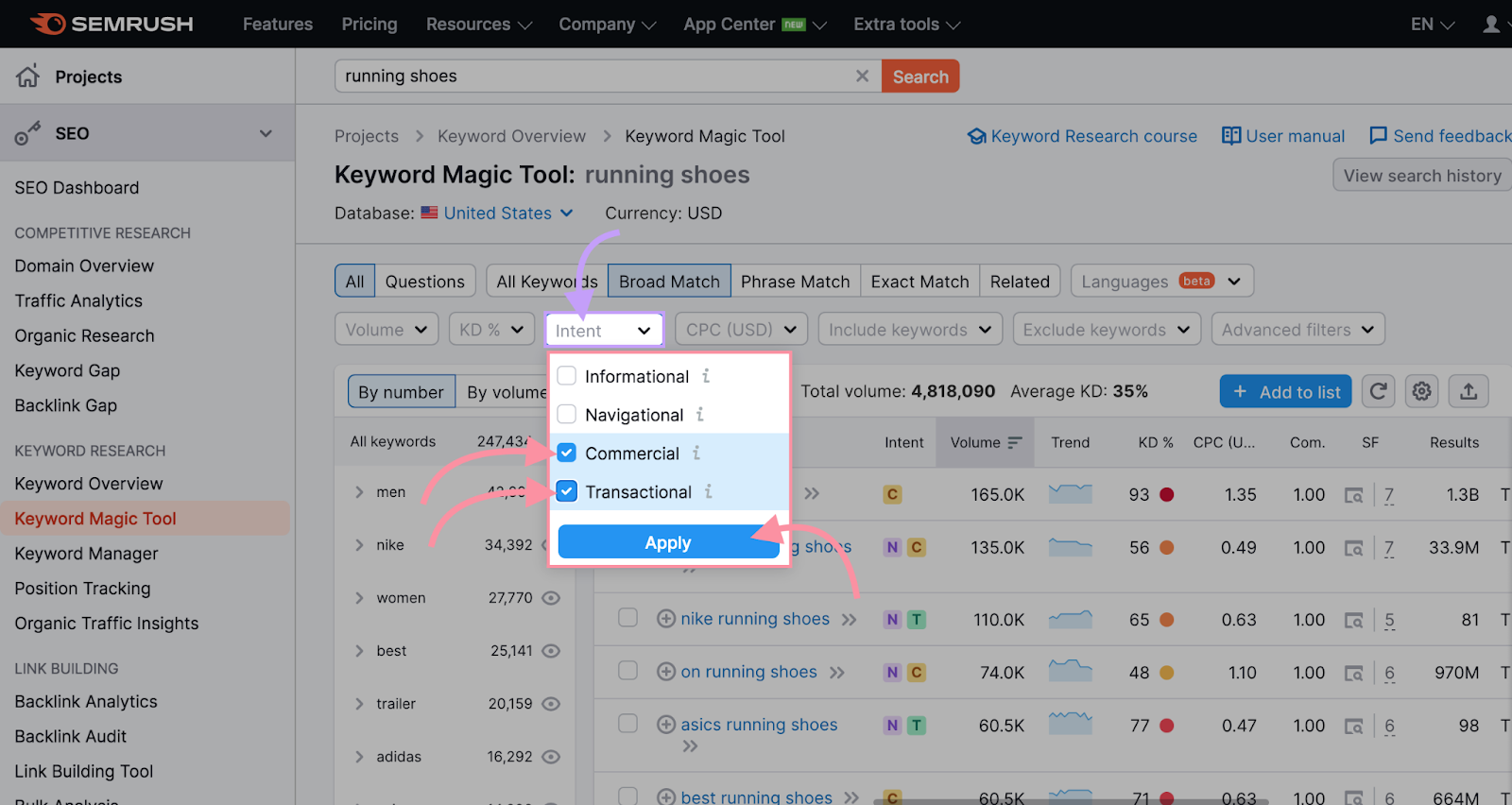Viewport: 1512px width, 805px height.
Task: Open SERP view icon in 74.0K row
Action: [x=1353, y=673]
